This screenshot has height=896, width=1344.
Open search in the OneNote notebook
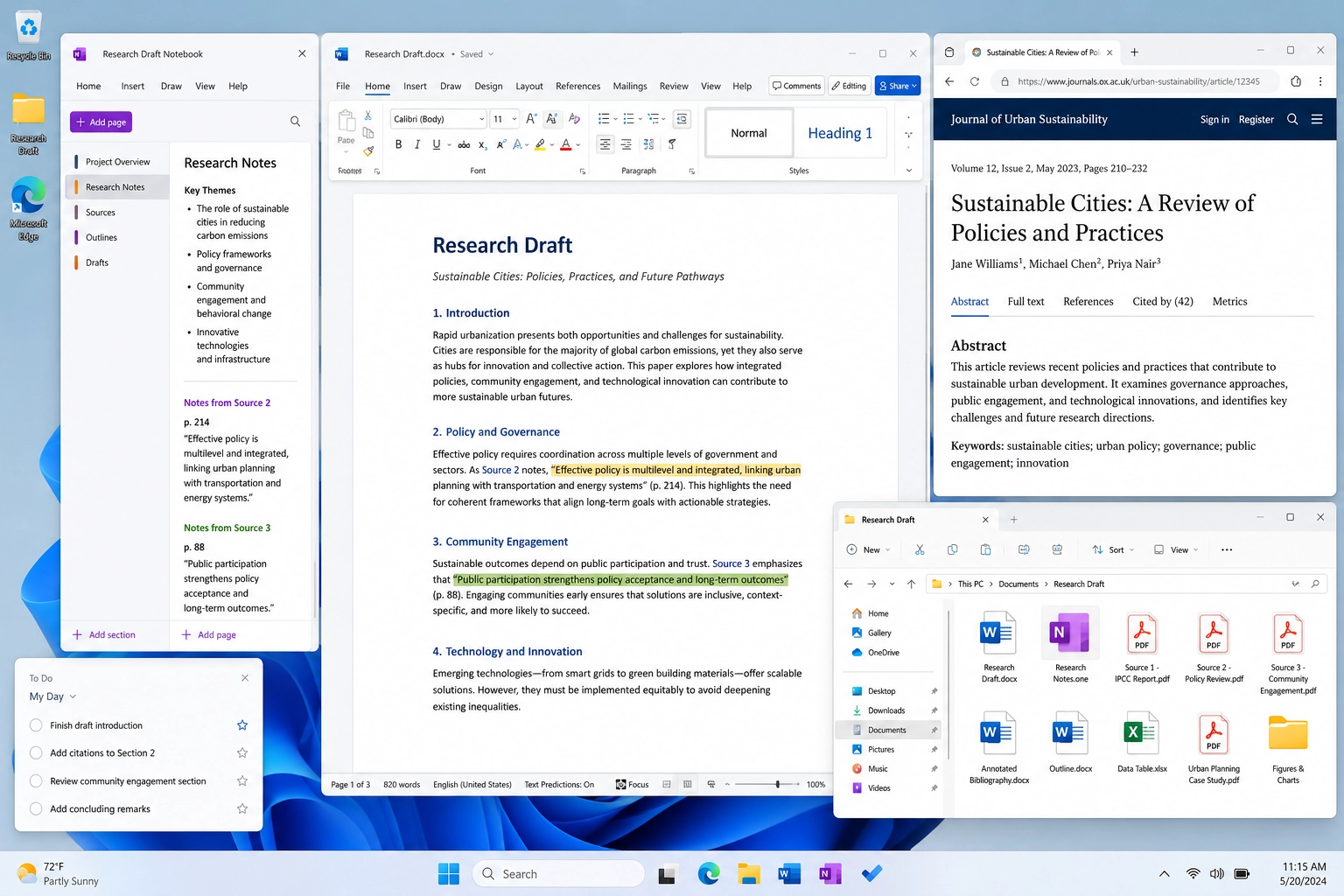pos(295,122)
